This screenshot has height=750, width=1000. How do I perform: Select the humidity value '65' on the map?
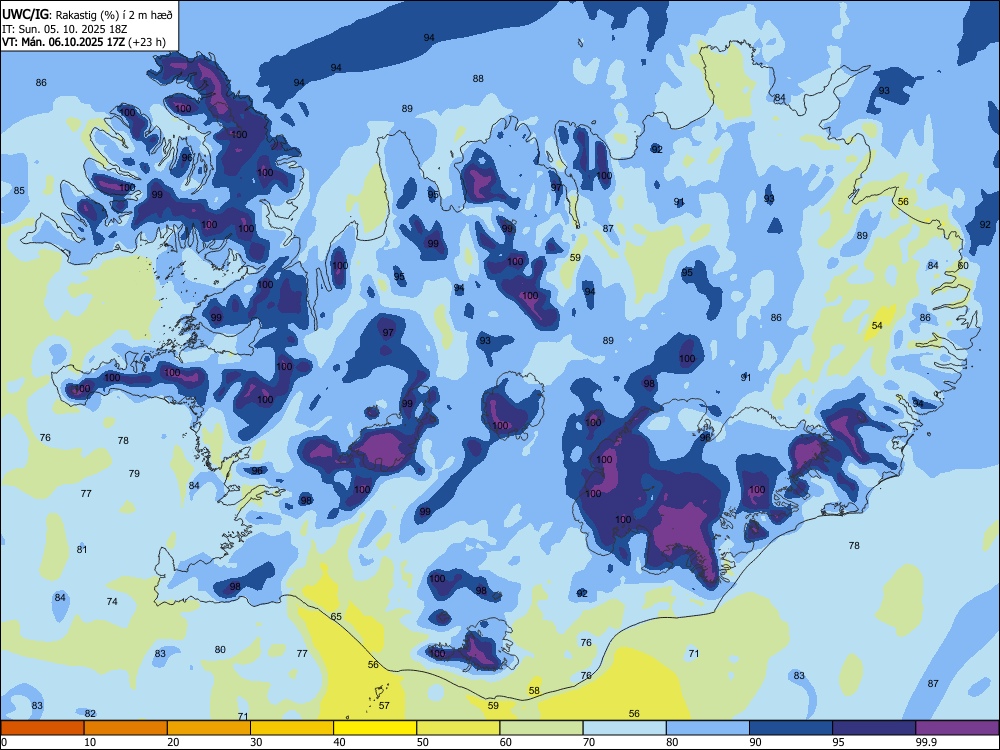[x=336, y=617]
